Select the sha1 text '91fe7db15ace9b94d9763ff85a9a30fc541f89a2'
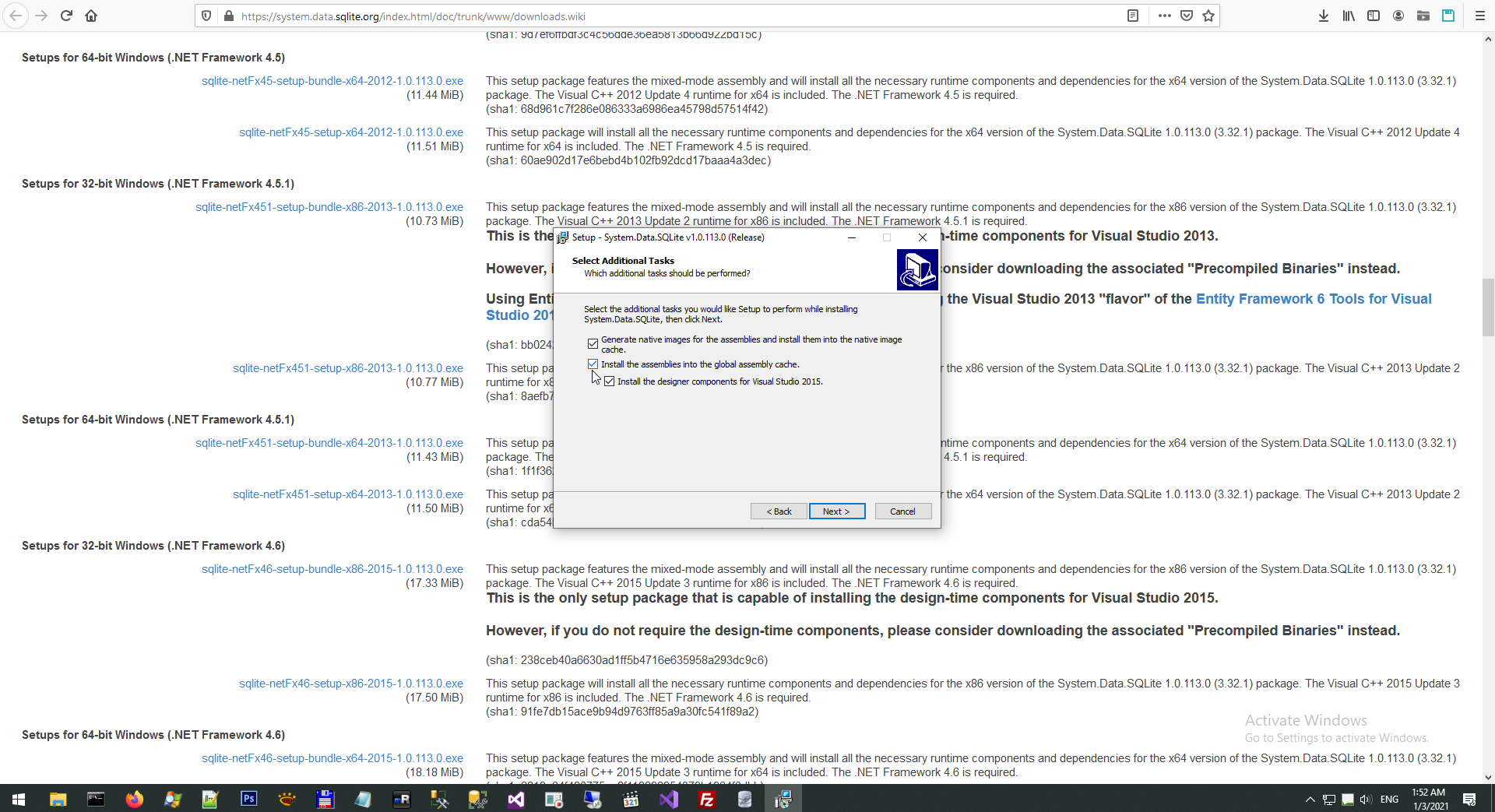Screen dimensions: 1495x812 (x=639, y=712)
